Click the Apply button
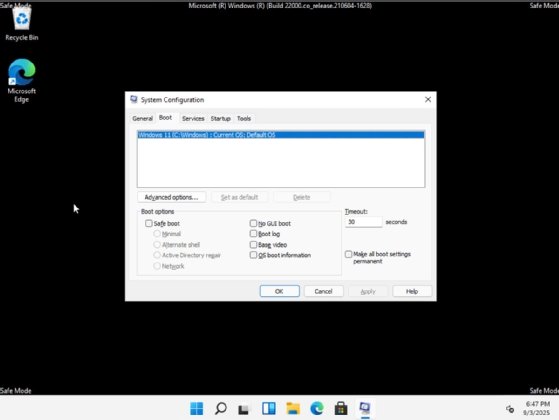Viewport: 559px width, 420px height. (368, 291)
